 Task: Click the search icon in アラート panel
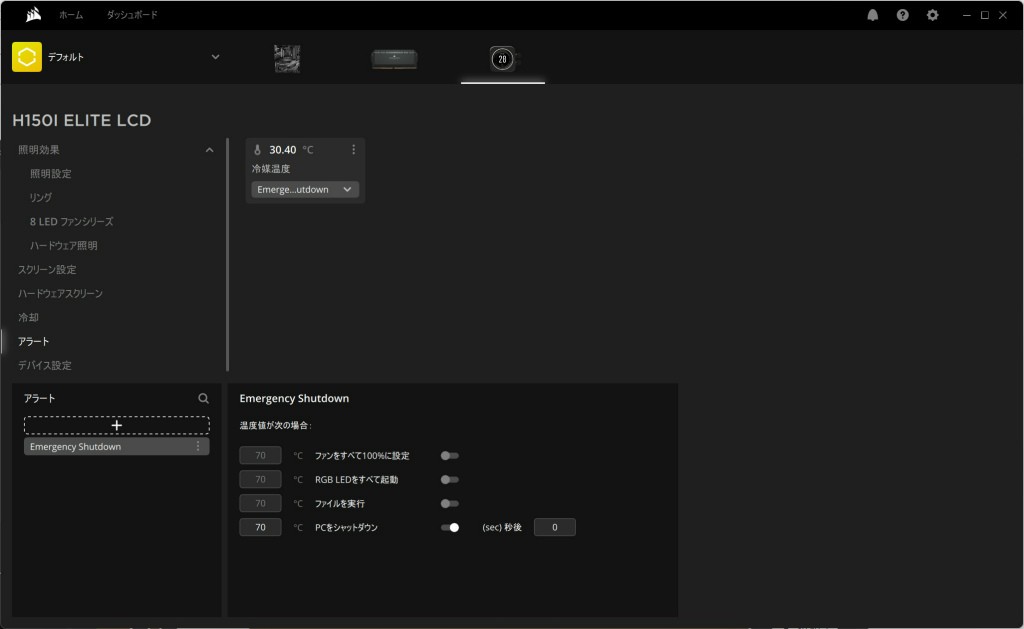coord(204,398)
